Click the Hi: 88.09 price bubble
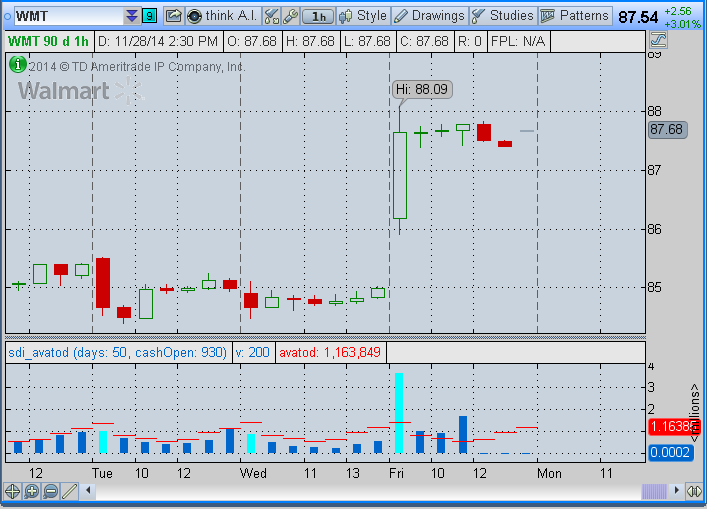Viewport: 707px width, 509px height. [422, 89]
